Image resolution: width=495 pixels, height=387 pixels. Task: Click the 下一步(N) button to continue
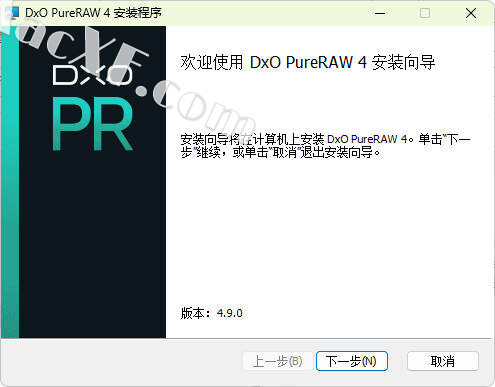coord(352,361)
